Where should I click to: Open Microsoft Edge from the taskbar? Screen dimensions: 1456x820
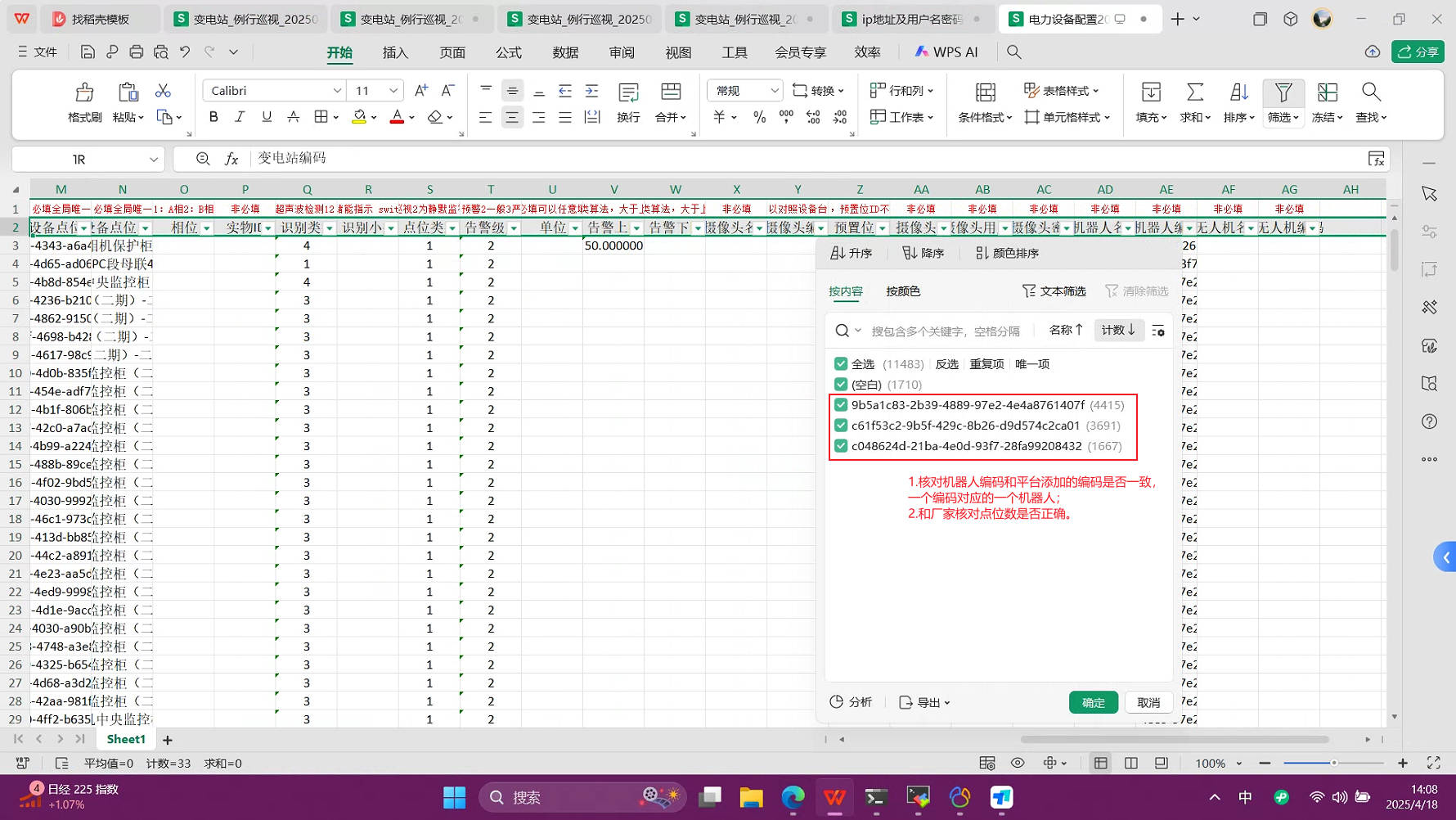tap(793, 797)
